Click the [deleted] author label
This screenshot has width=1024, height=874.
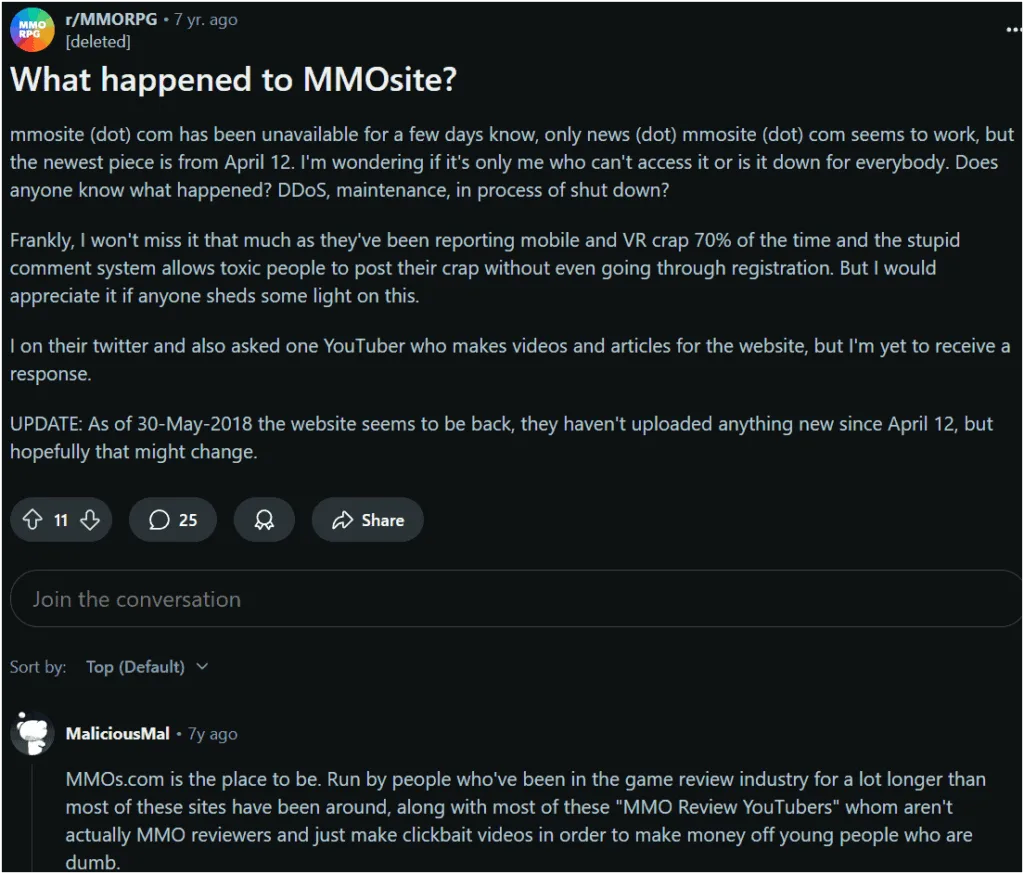[x=97, y=42]
